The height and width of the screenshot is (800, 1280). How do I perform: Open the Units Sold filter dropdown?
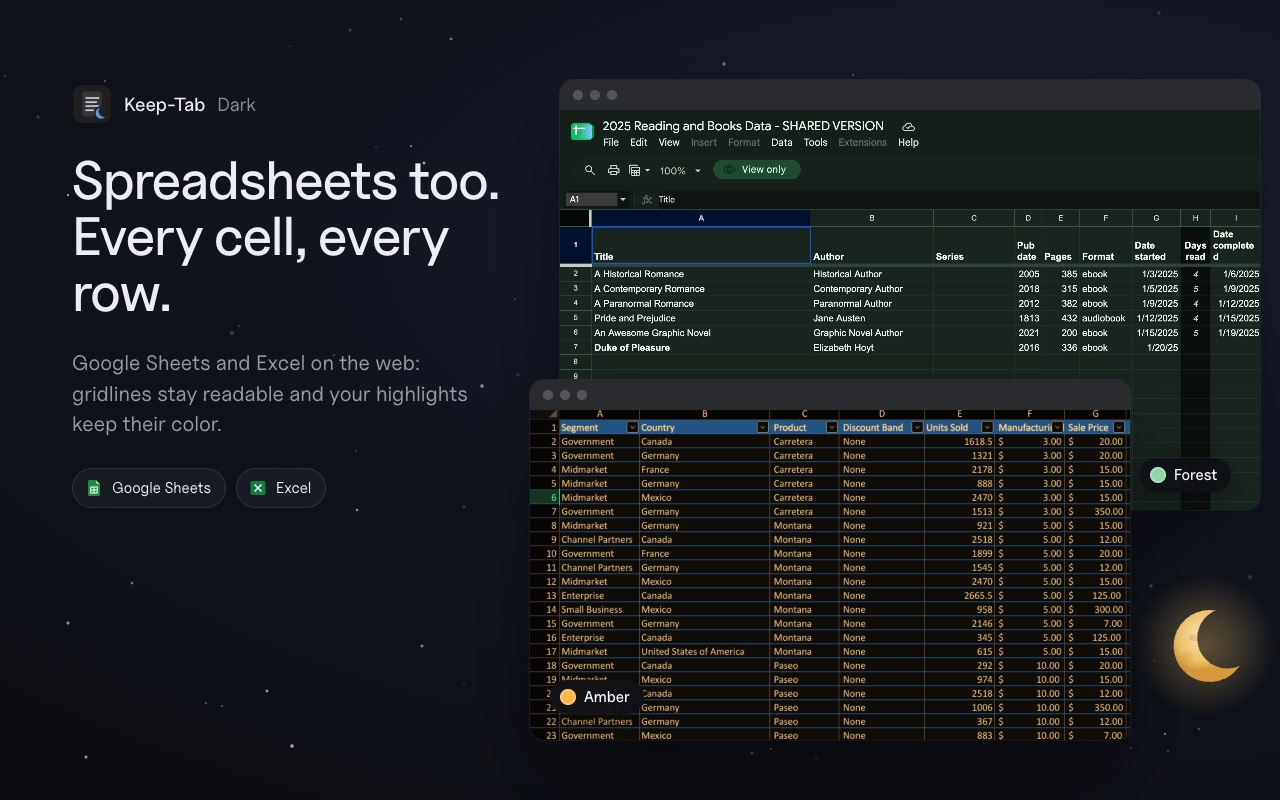tap(987, 427)
